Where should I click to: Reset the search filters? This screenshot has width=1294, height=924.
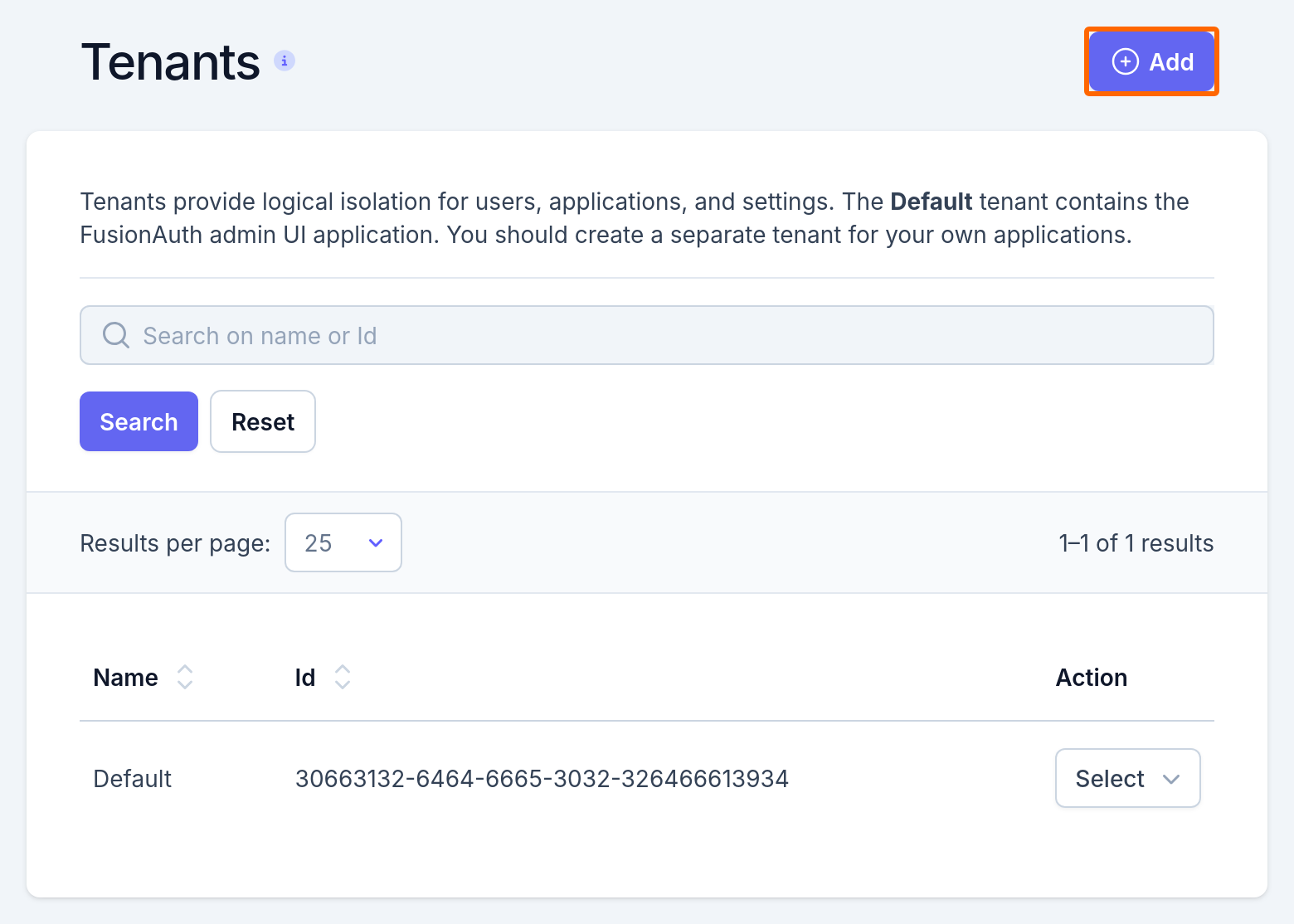(263, 421)
